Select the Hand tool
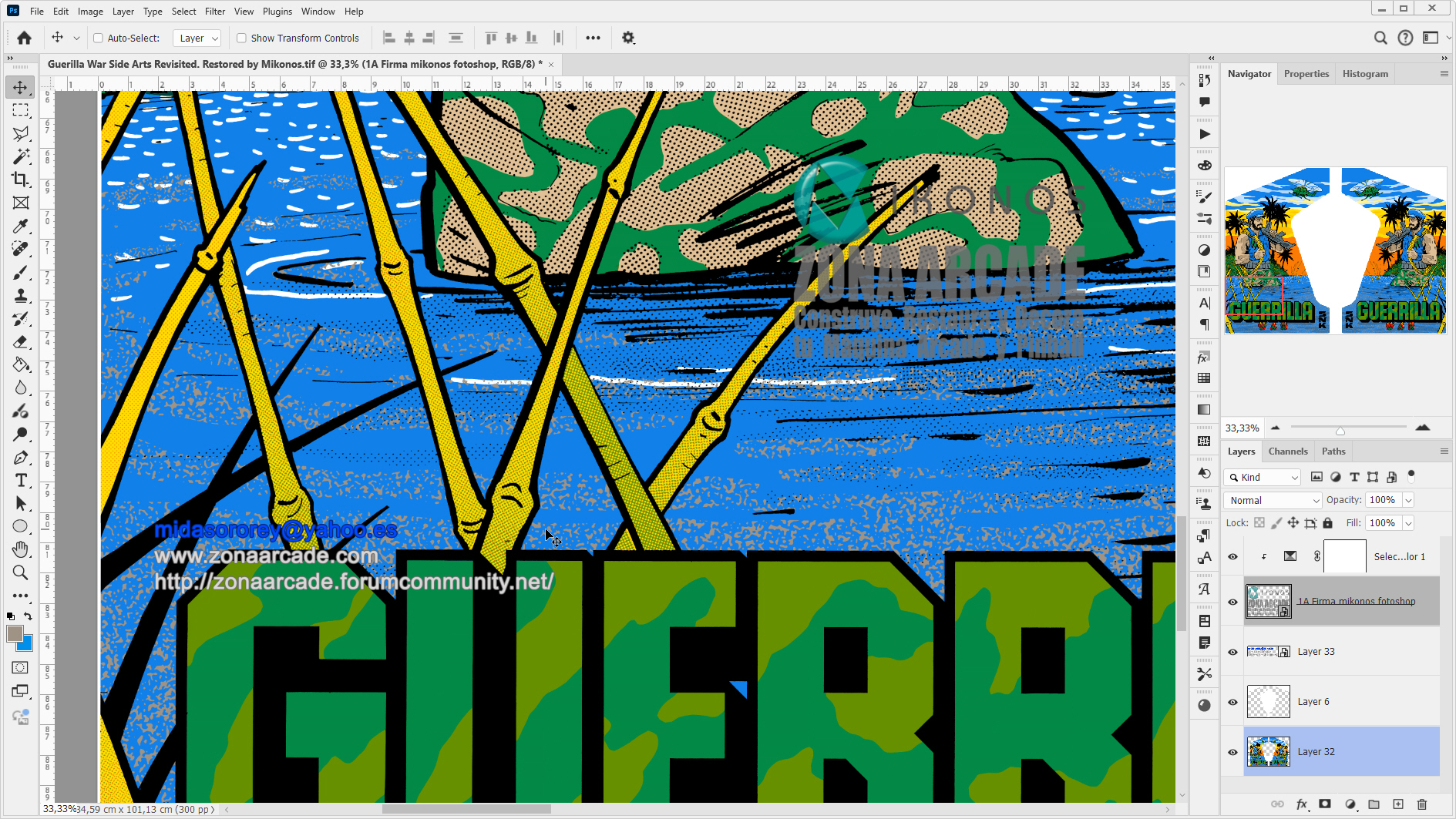Viewport: 1456px width, 819px height. 21,549
